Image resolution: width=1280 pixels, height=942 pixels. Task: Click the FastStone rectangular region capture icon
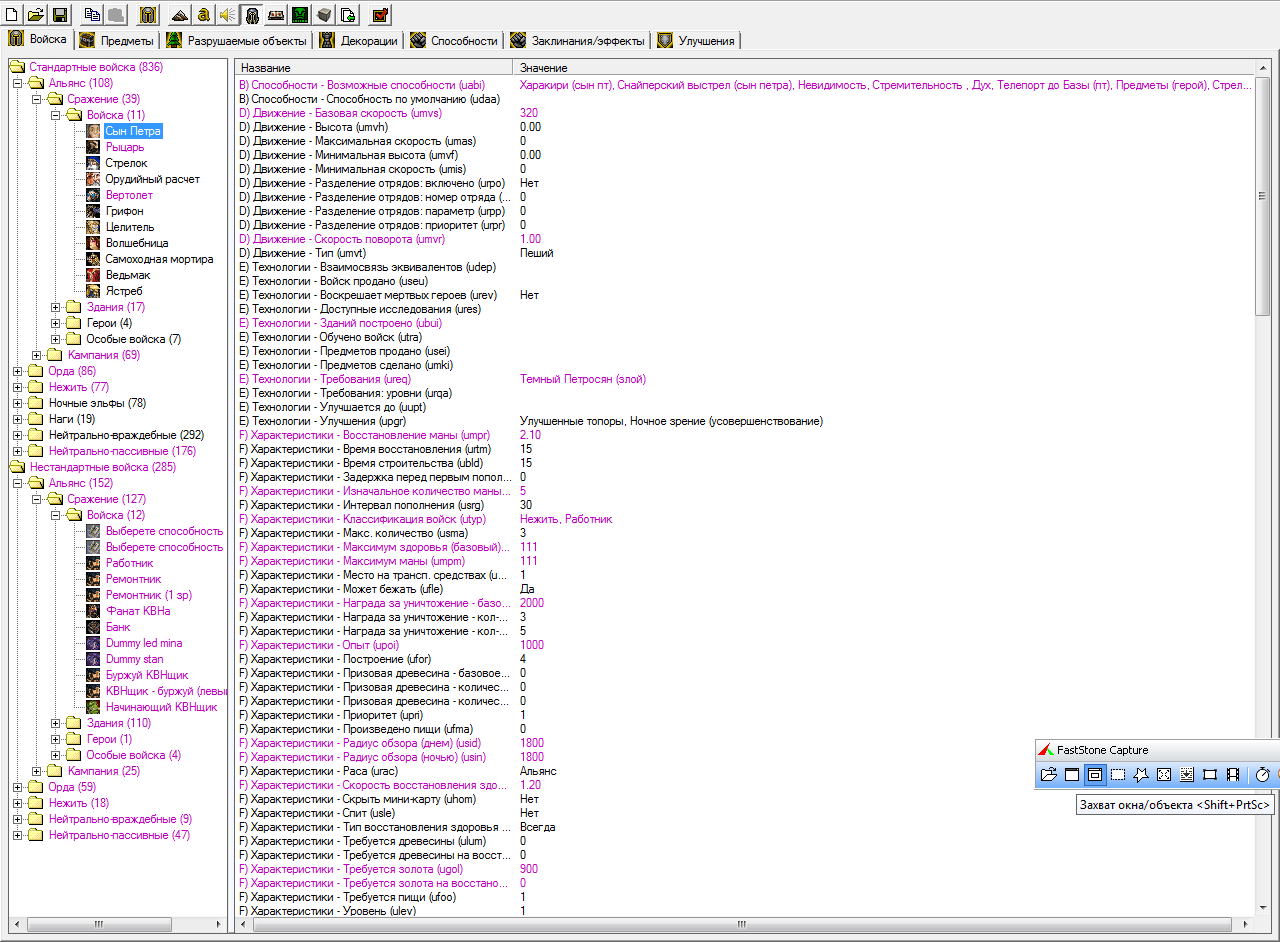click(1118, 774)
